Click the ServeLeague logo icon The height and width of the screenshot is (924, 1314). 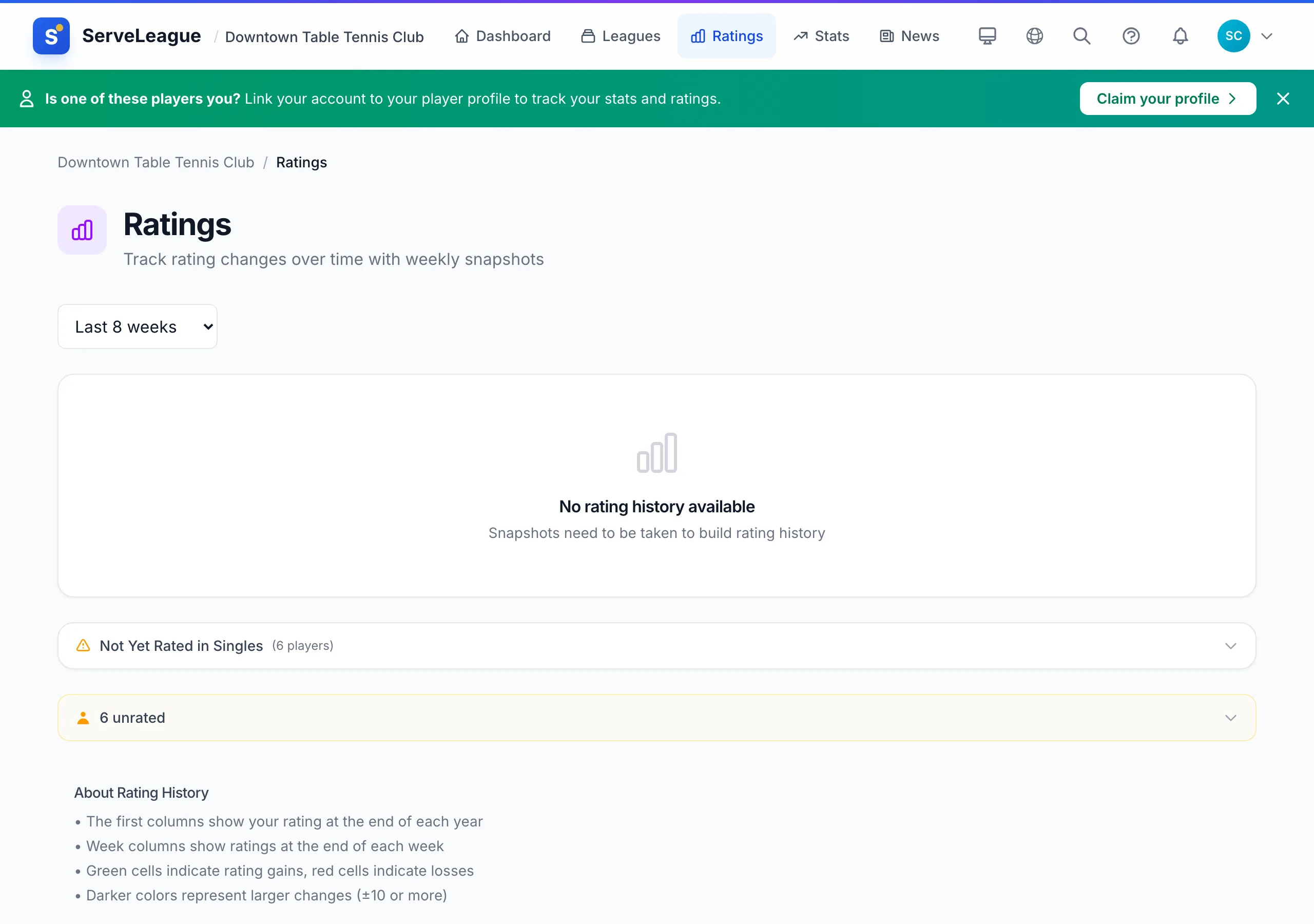[51, 36]
